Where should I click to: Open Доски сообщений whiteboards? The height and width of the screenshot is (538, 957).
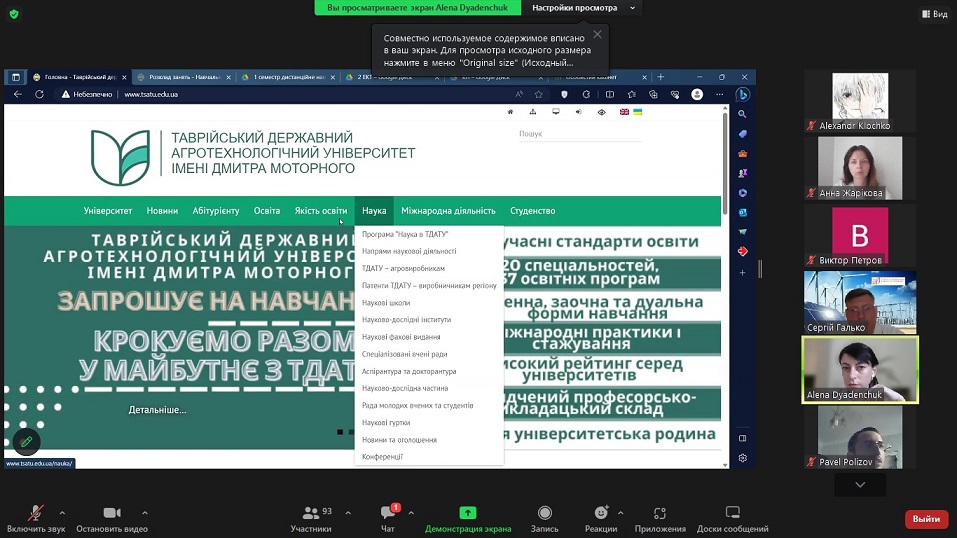coord(732,519)
